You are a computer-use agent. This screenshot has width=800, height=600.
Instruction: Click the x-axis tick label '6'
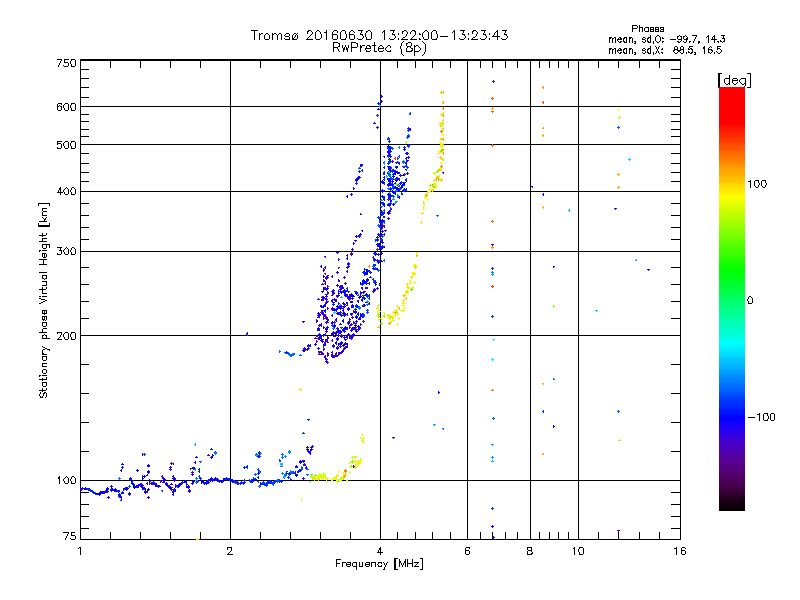pos(467,551)
